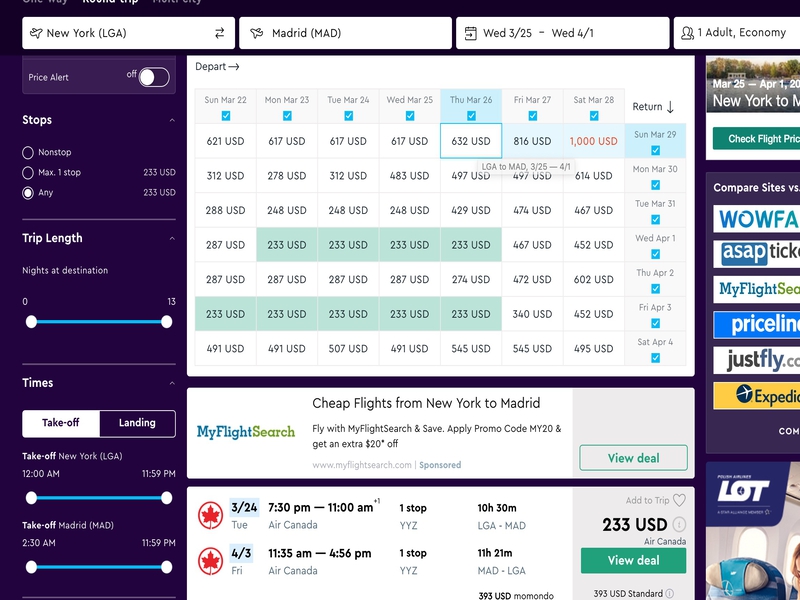The image size is (800, 600).
Task: Open the priceline compare site logo
Action: 757,324
